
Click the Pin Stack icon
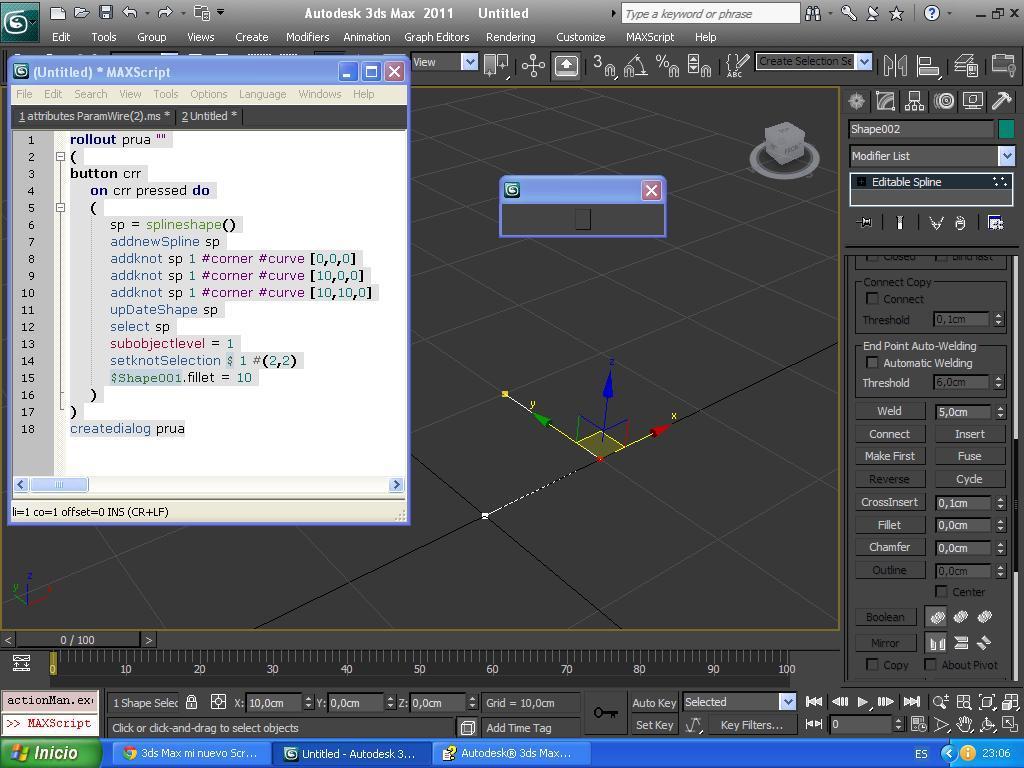tap(866, 223)
